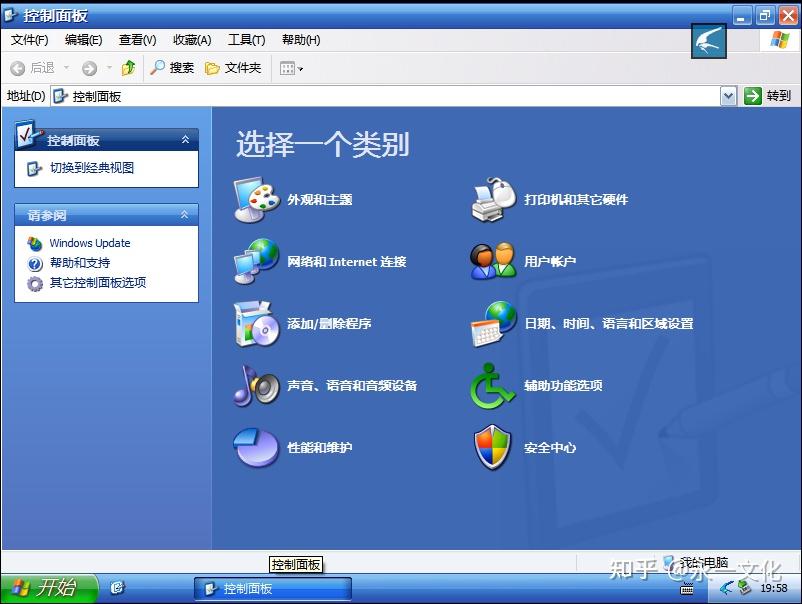Click the 性能和维护 category label
This screenshot has height=604, width=802.
[320, 448]
